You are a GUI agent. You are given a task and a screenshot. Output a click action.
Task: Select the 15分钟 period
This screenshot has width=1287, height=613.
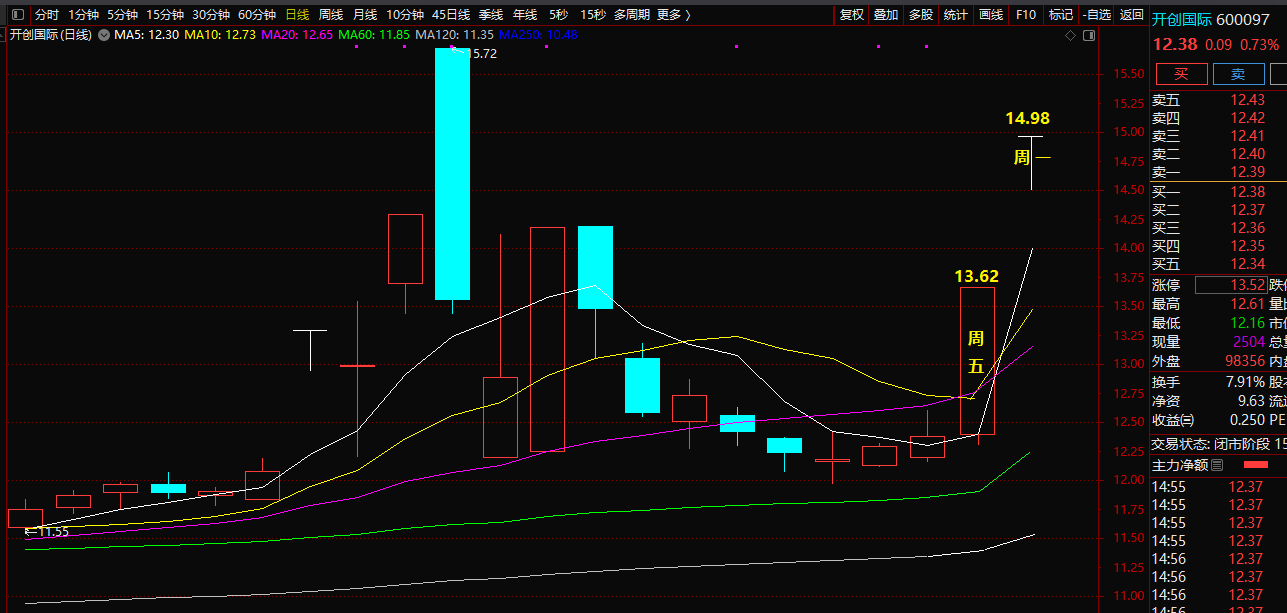point(165,15)
